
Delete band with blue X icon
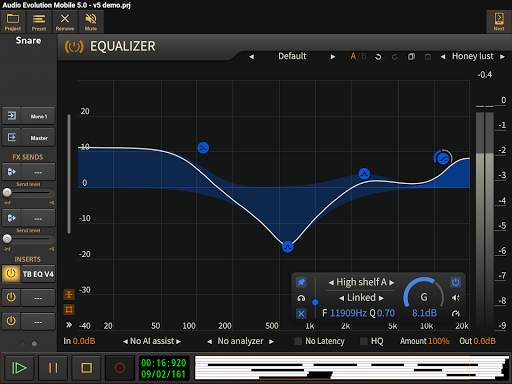[x=301, y=314]
